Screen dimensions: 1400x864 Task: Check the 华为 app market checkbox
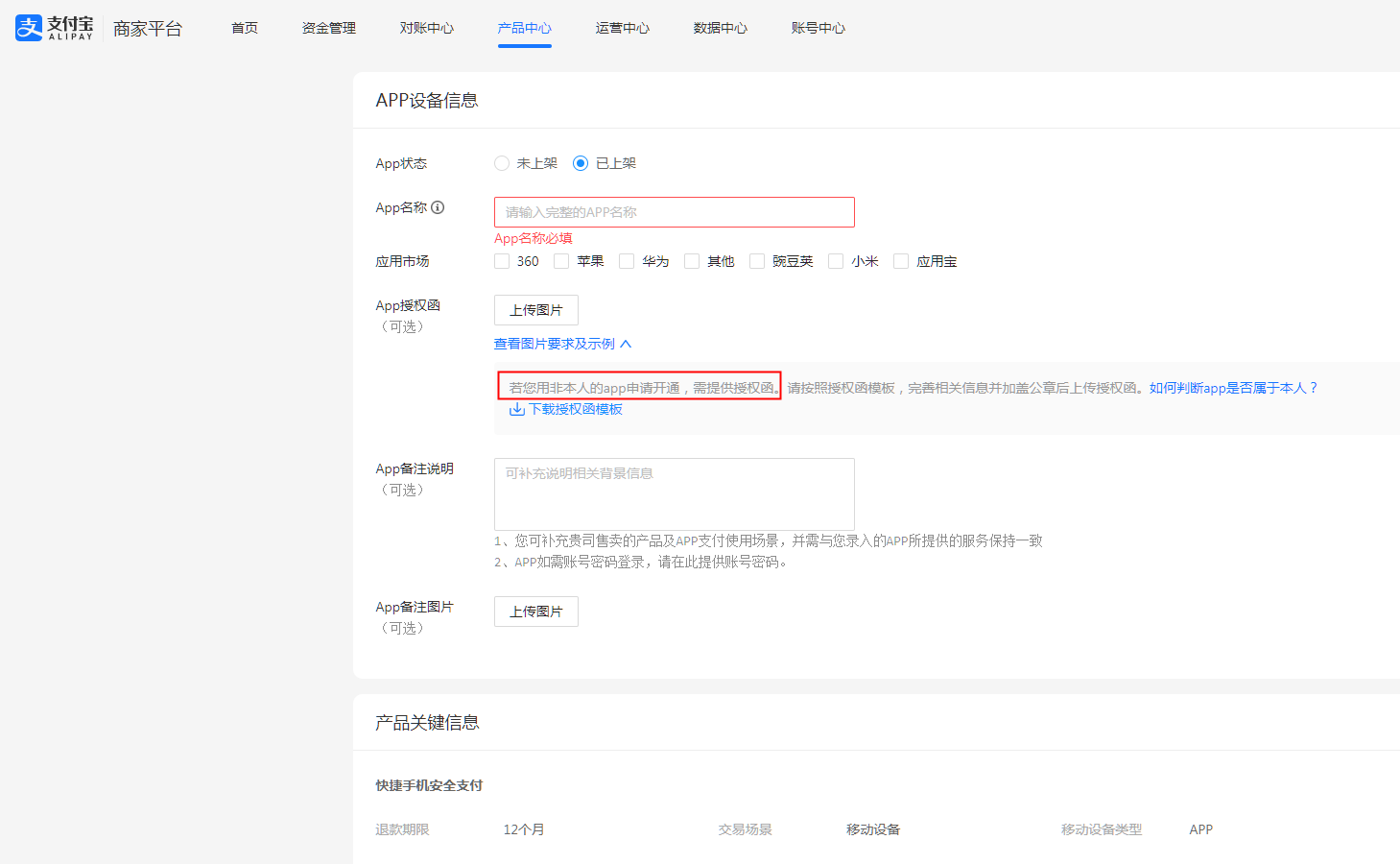click(627, 261)
